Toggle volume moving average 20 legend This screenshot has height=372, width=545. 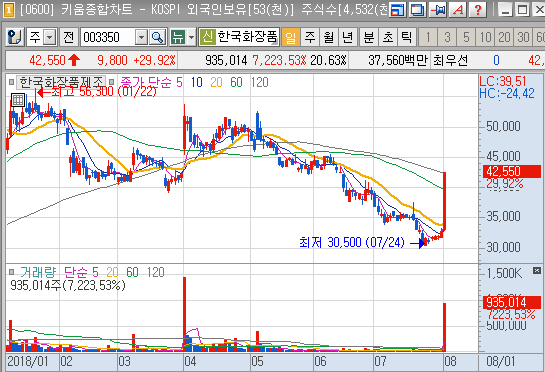[x=112, y=272]
